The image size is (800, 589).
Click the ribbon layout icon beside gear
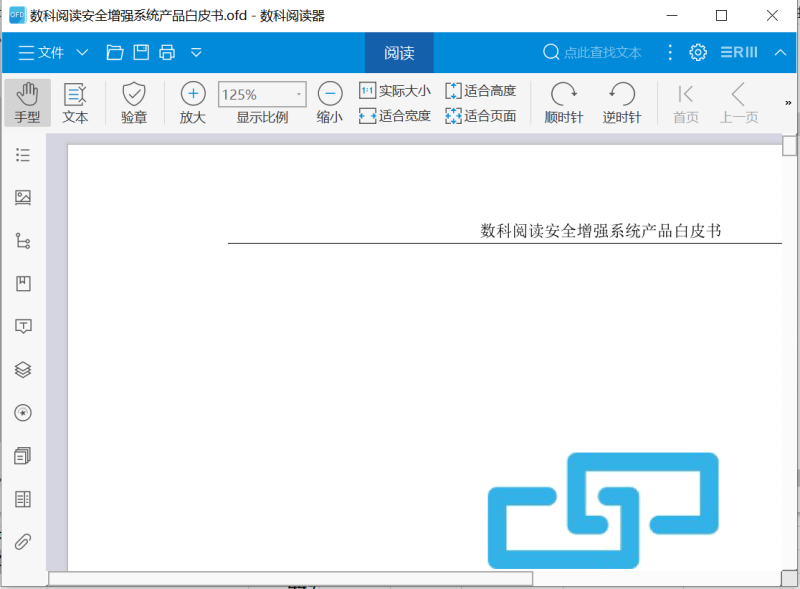click(739, 53)
